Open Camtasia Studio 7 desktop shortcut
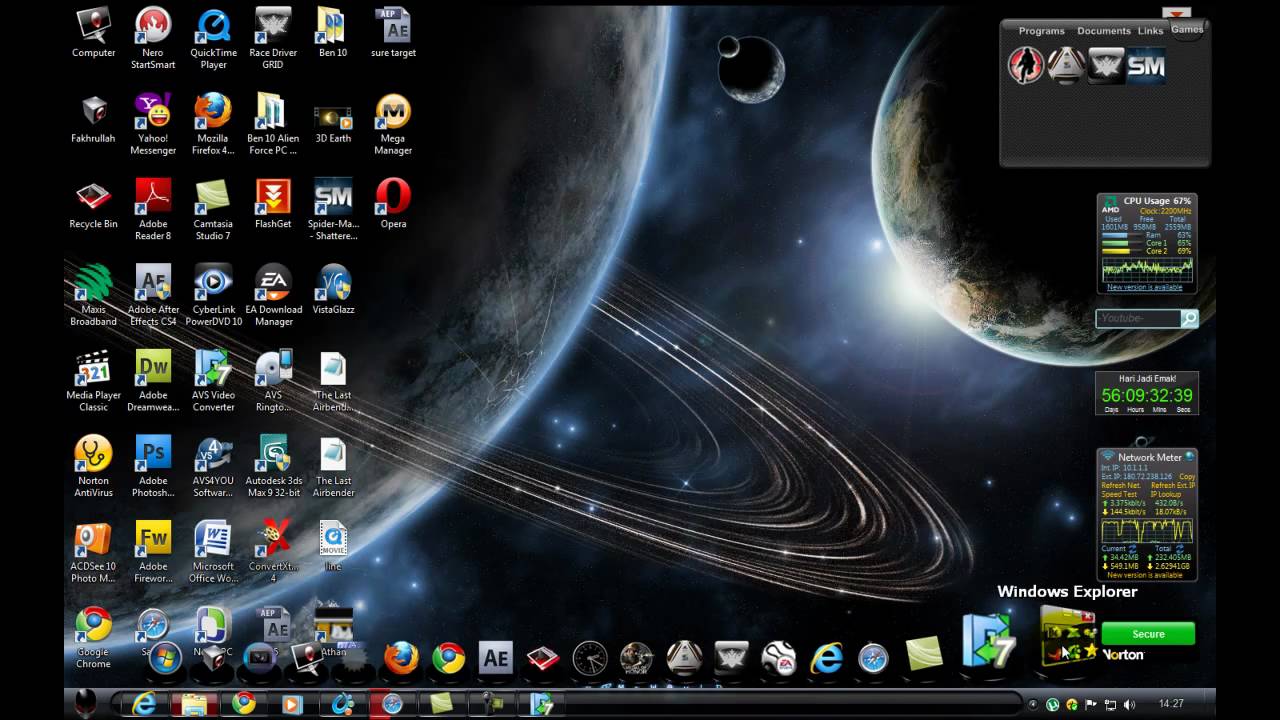 [213, 210]
